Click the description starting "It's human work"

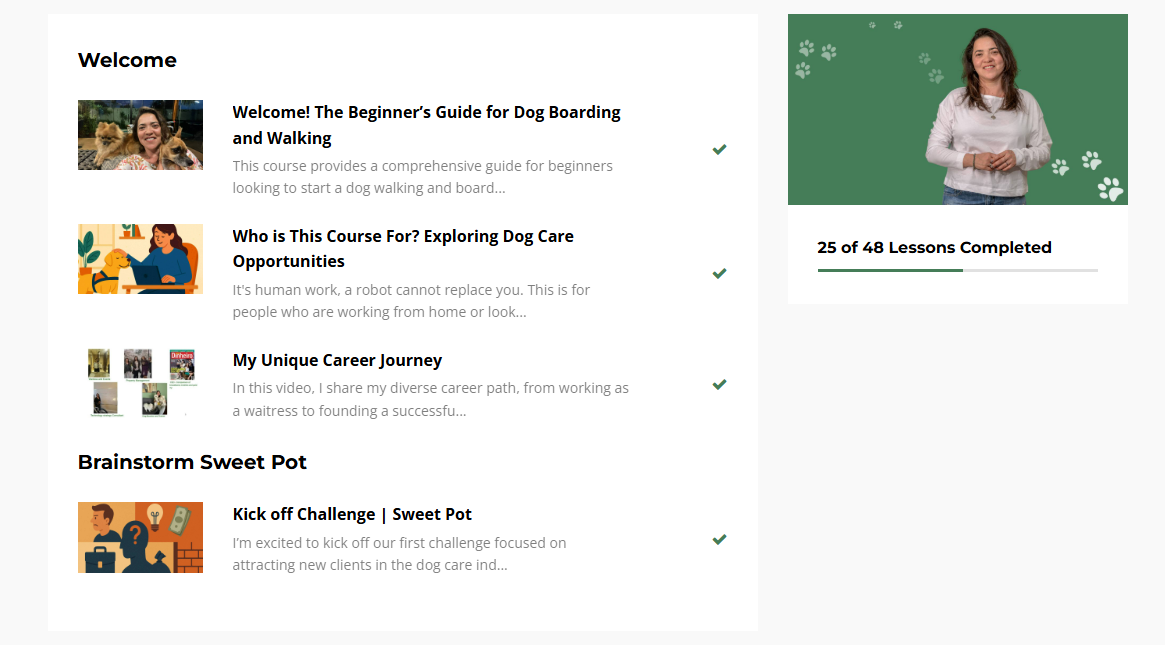411,301
